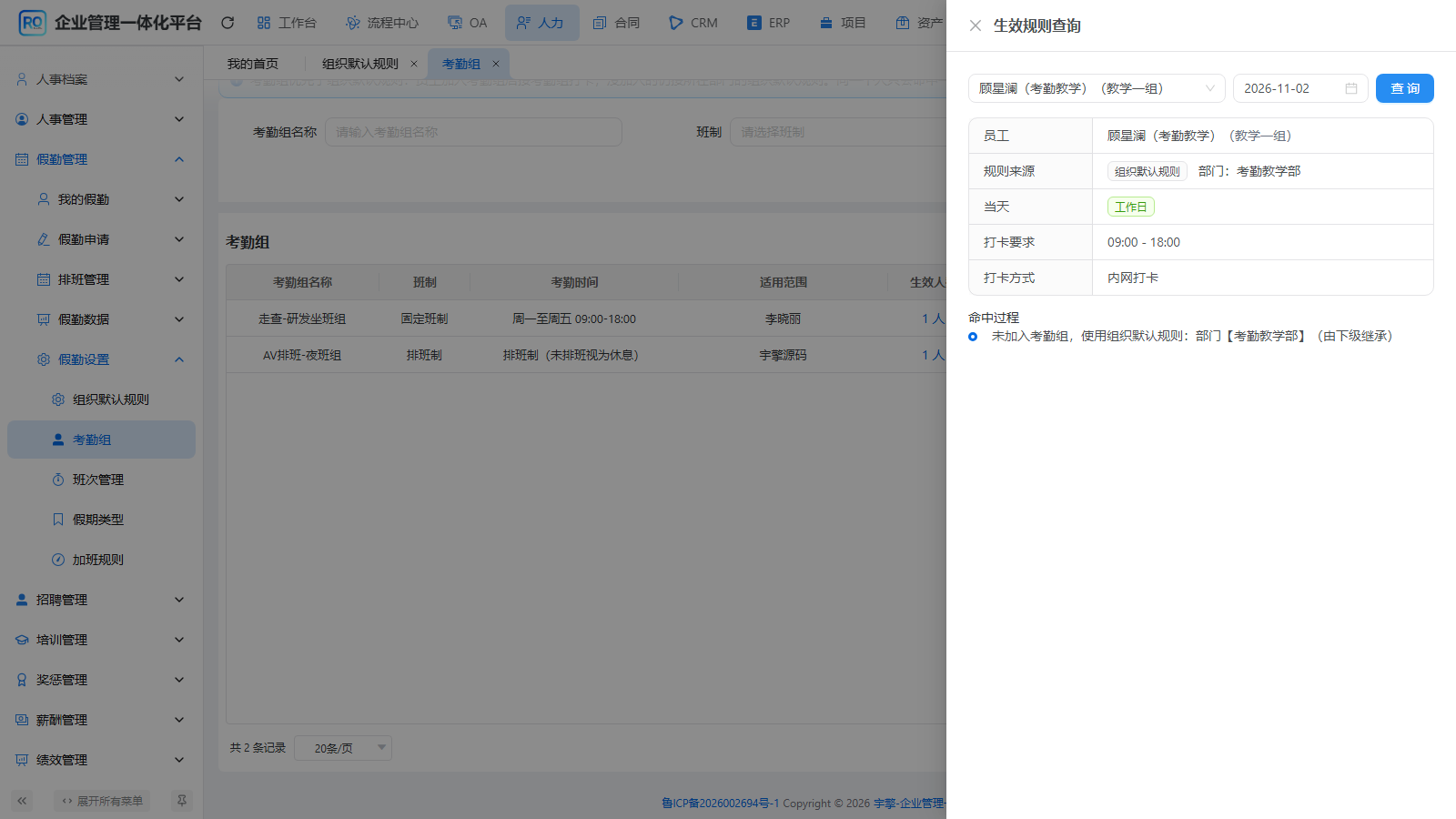Open the 20条/页 page size dropdown
Image resolution: width=1456 pixels, height=819 pixels.
coord(343,748)
